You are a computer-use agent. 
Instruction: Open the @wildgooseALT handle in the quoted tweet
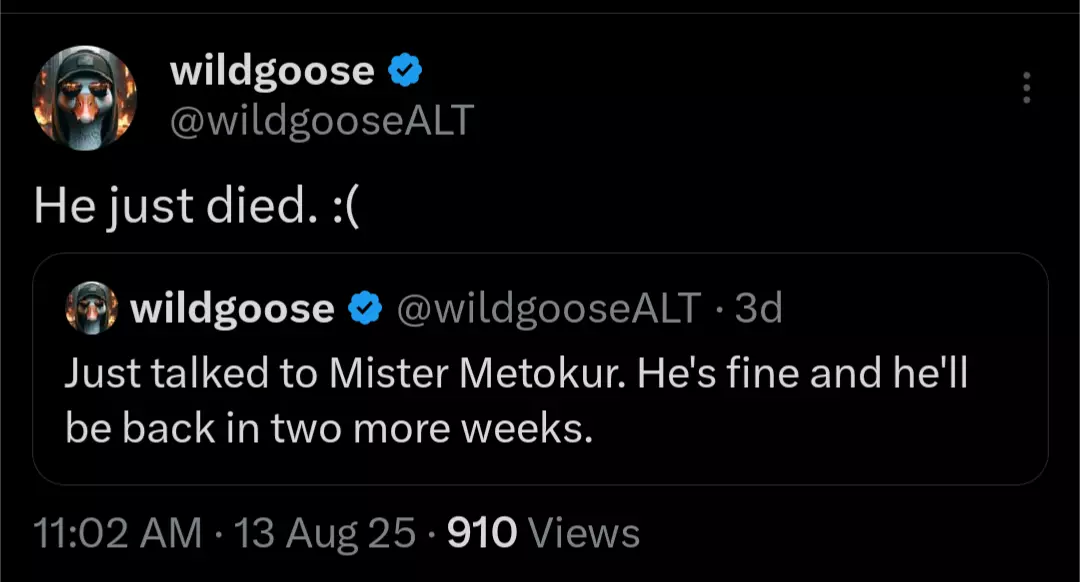[549, 308]
